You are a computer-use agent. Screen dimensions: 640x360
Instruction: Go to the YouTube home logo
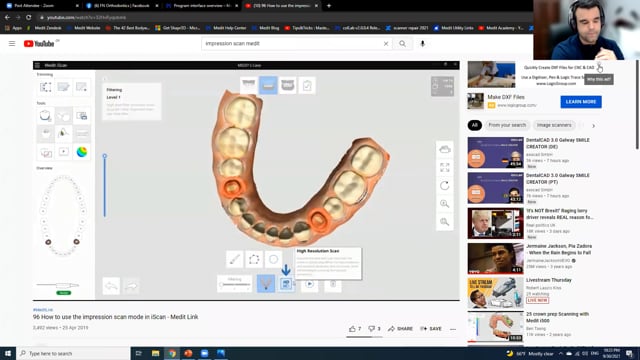39,44
